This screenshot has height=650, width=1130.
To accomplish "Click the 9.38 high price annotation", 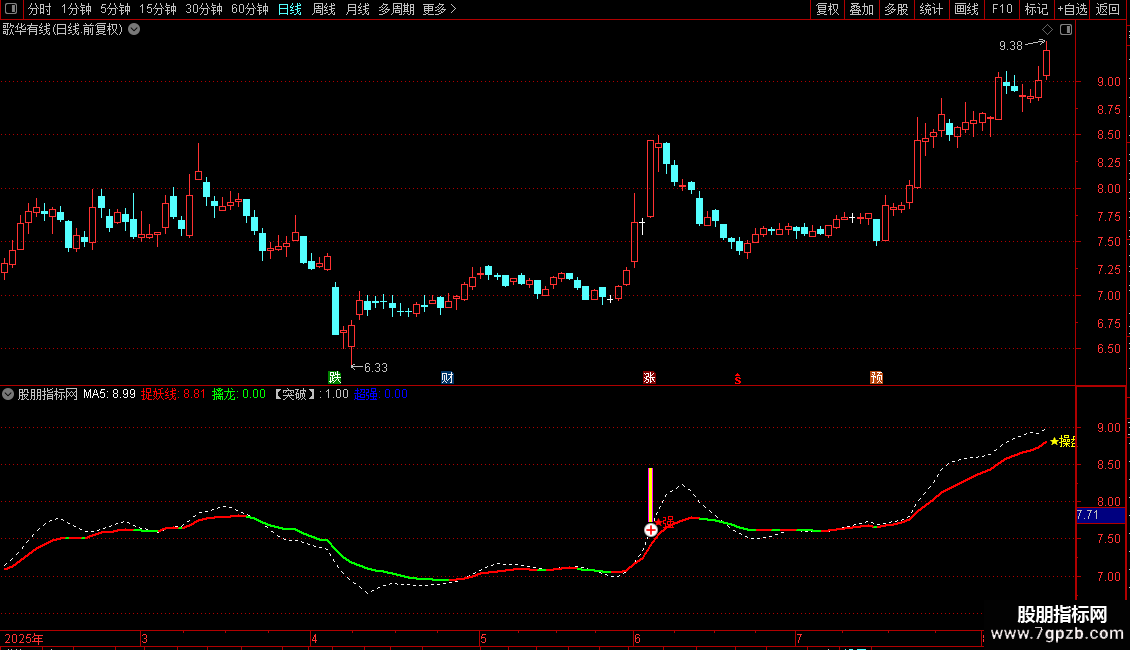I will tap(1010, 45).
